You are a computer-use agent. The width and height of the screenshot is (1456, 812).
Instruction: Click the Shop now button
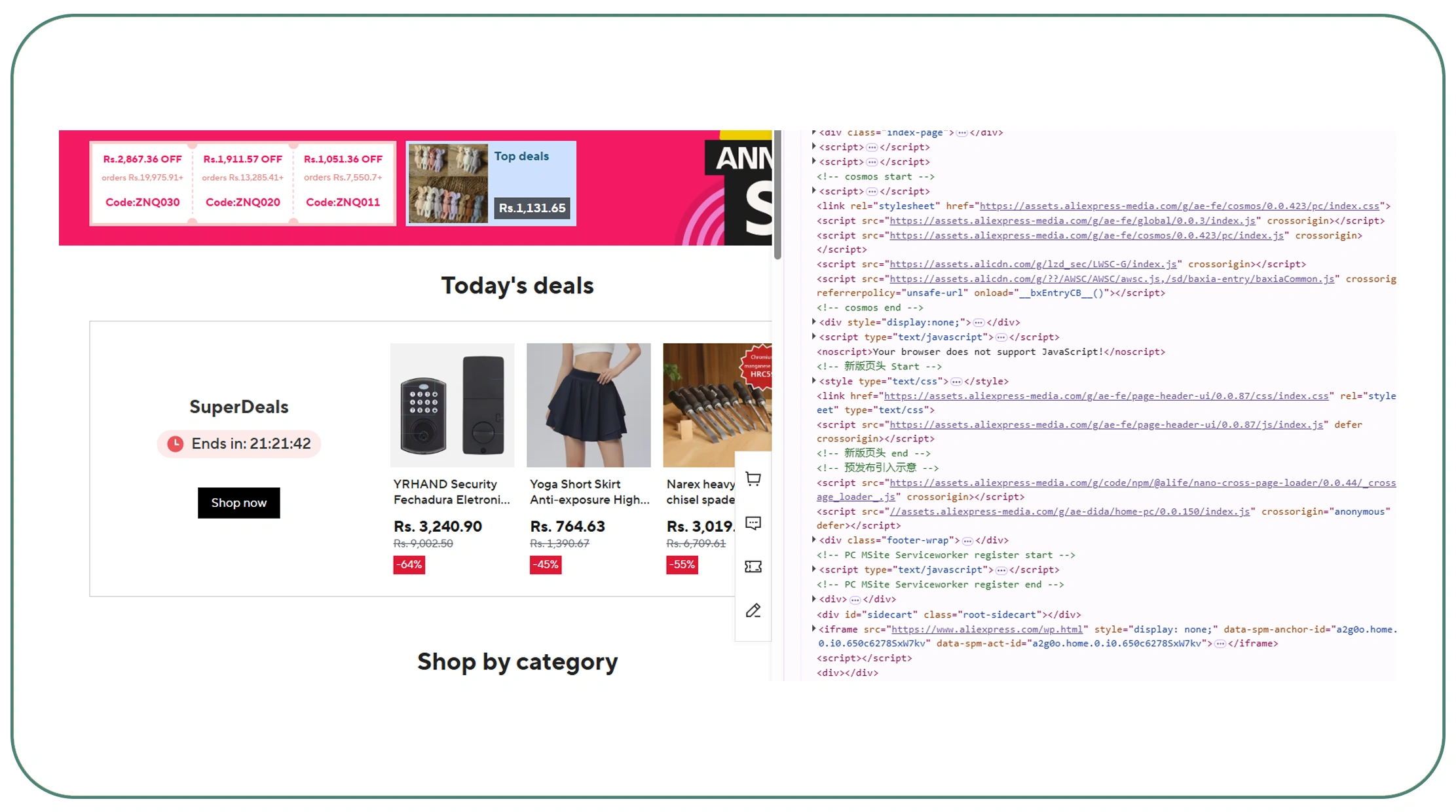(238, 502)
